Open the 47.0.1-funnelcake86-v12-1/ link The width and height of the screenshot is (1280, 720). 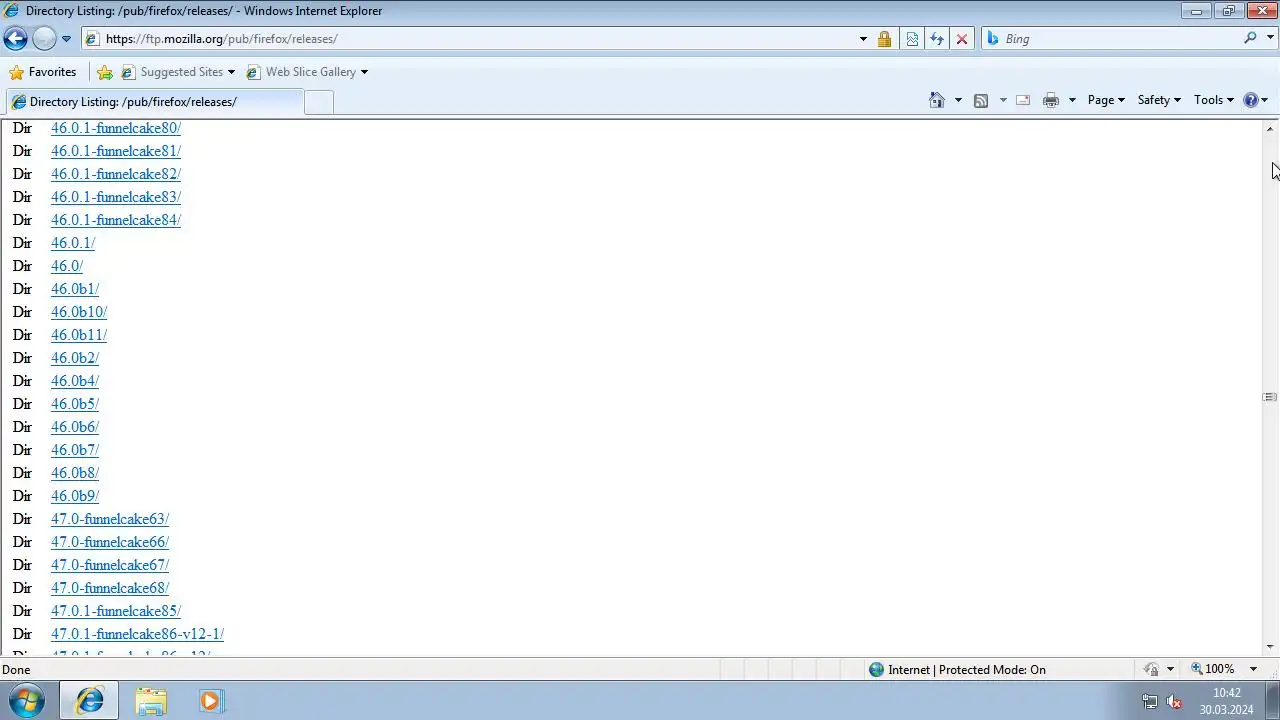(x=137, y=634)
